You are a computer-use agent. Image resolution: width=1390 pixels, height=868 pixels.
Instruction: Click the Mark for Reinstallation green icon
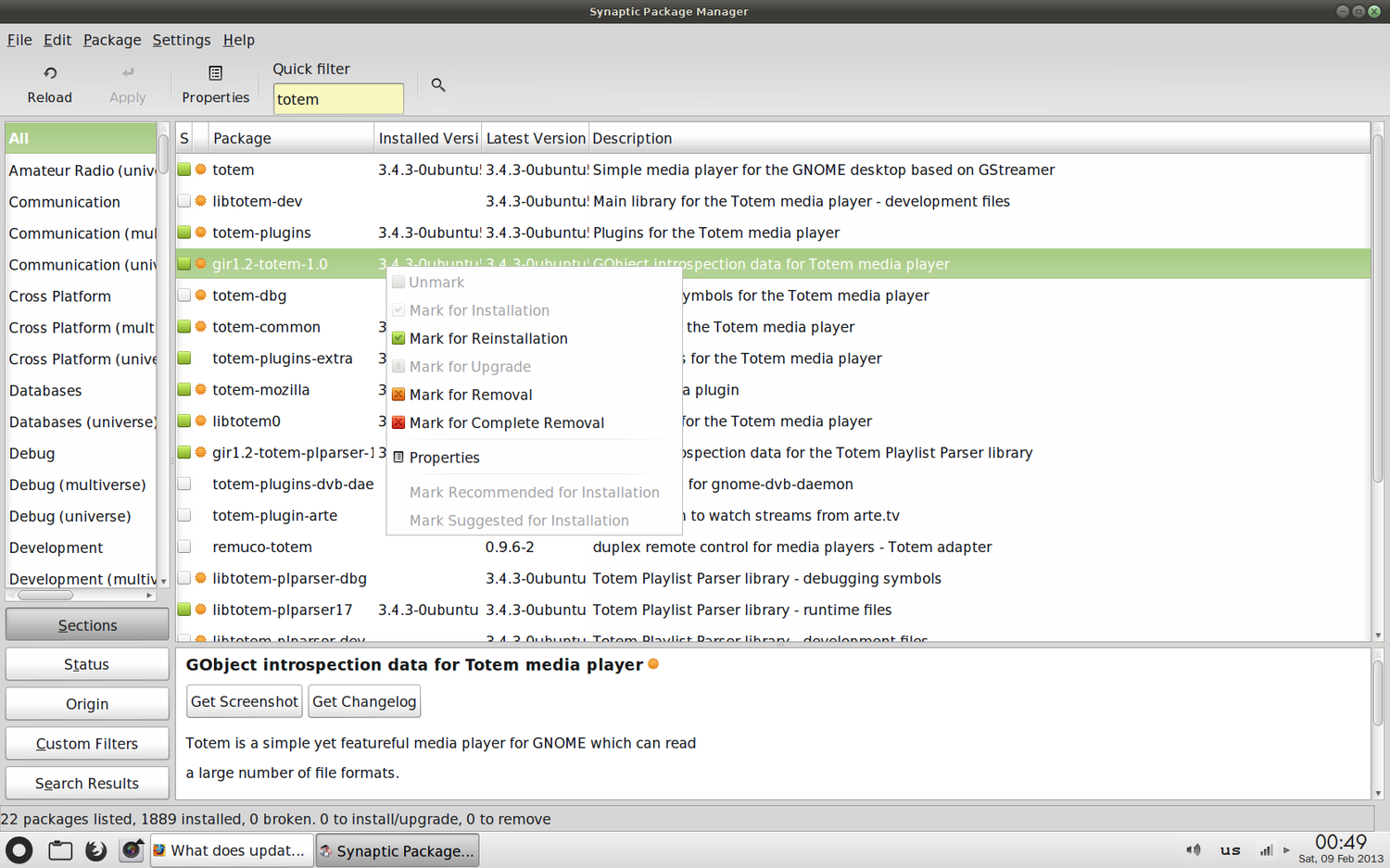click(x=398, y=338)
